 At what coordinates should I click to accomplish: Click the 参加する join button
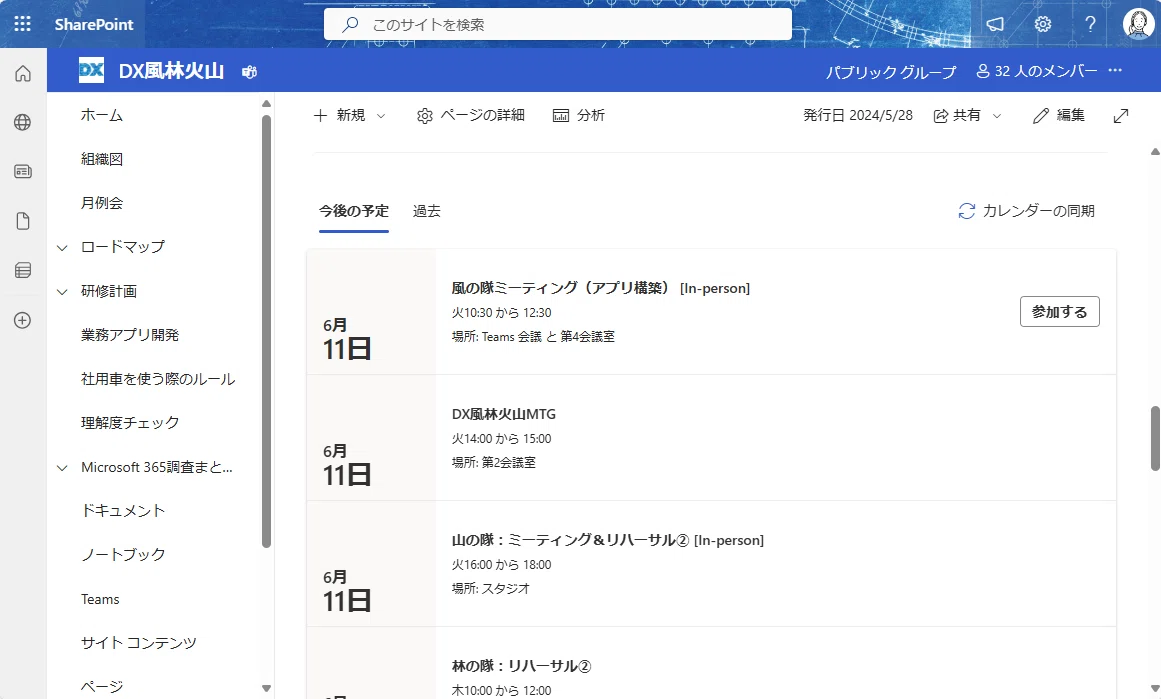click(x=1060, y=312)
